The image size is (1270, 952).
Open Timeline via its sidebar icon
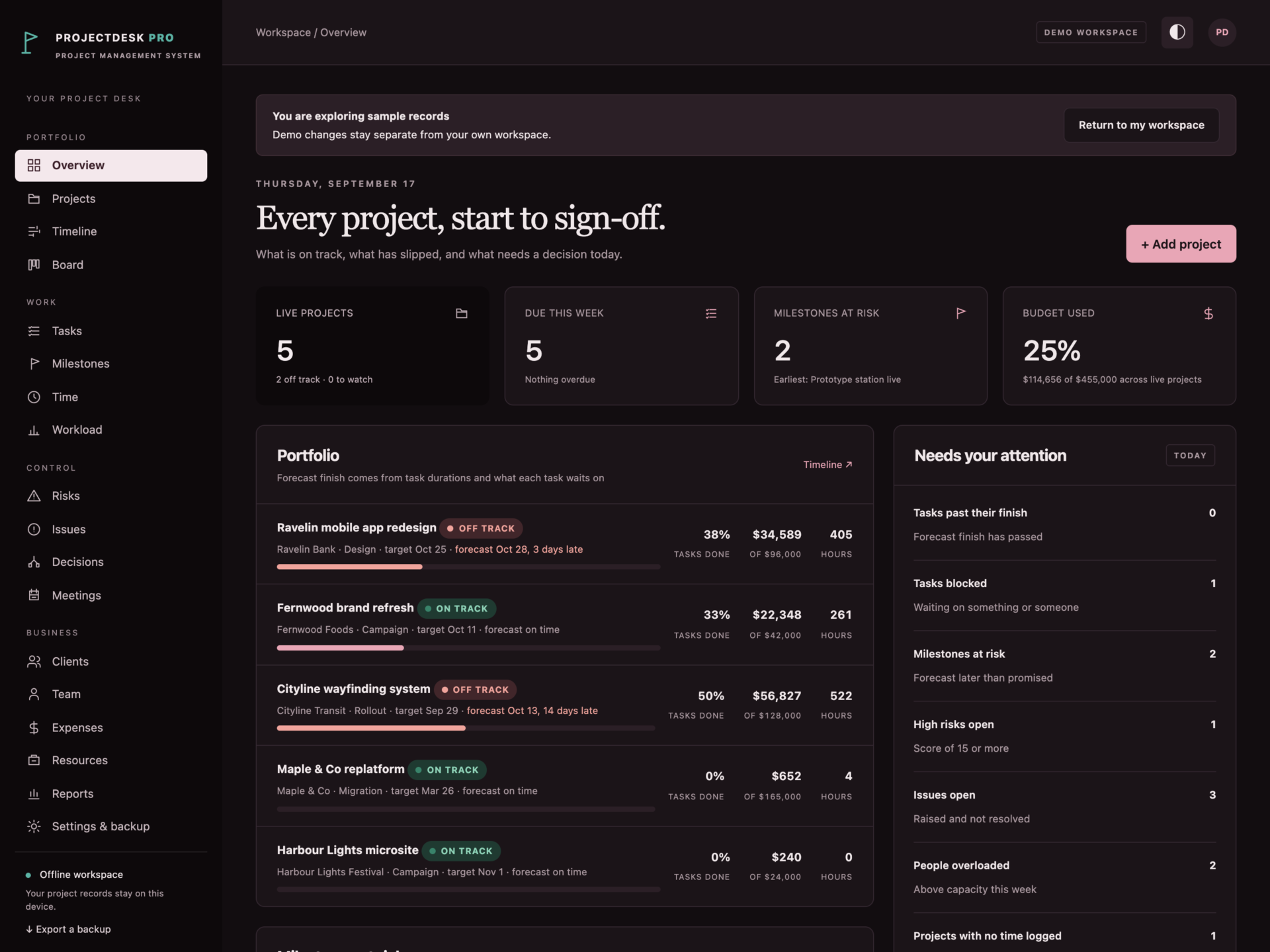coord(34,231)
